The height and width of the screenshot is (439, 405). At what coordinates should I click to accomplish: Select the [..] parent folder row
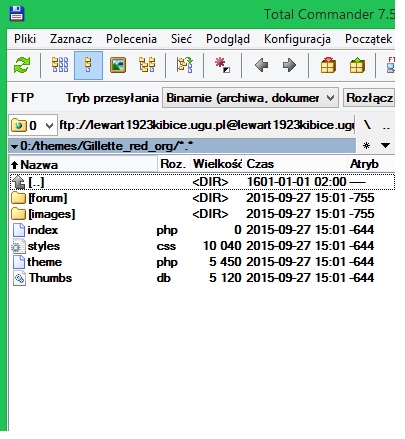tap(202, 182)
